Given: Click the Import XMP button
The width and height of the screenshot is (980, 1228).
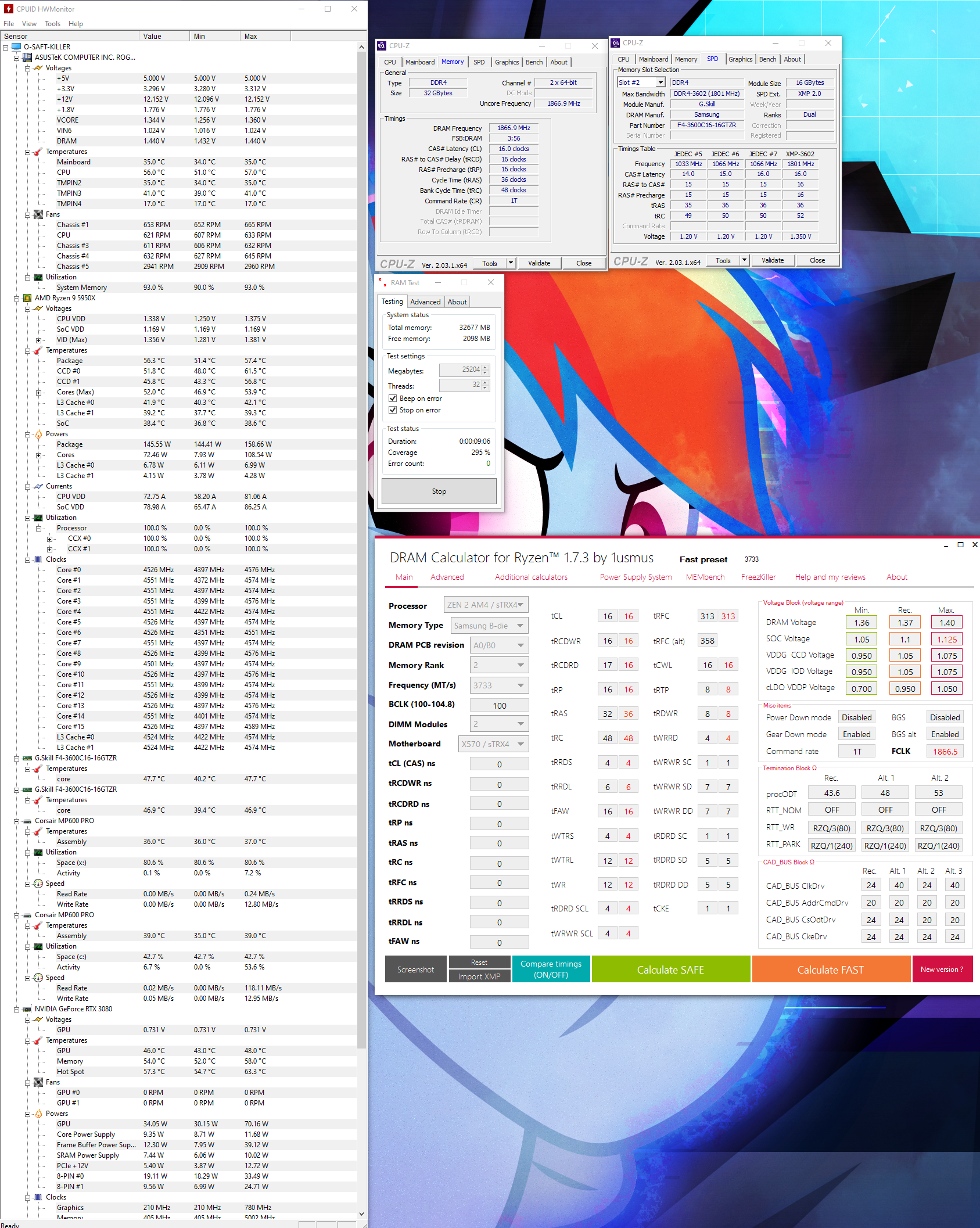Looking at the screenshot, I should (479, 976).
